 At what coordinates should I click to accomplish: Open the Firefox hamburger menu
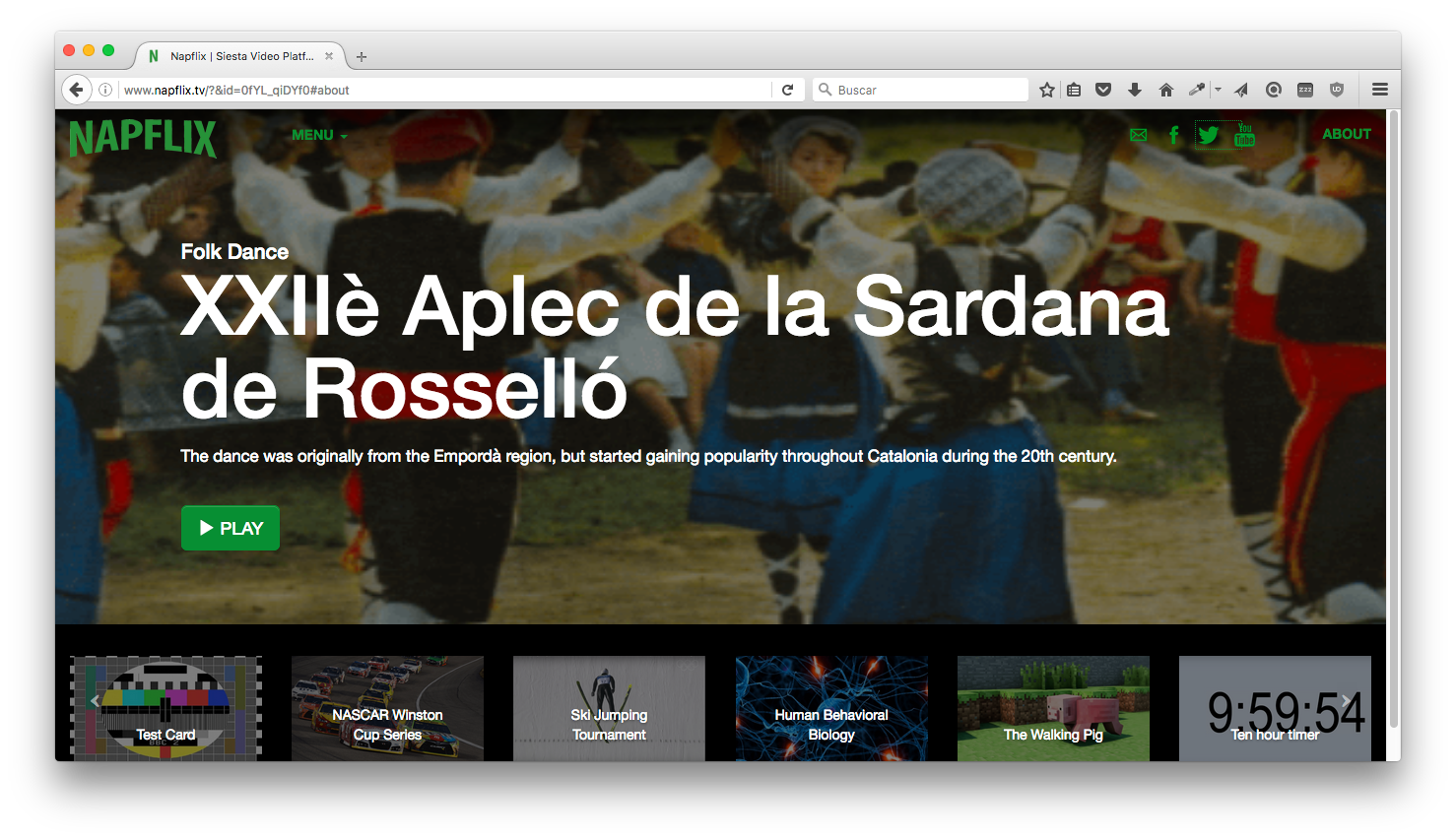pyautogui.click(x=1380, y=90)
